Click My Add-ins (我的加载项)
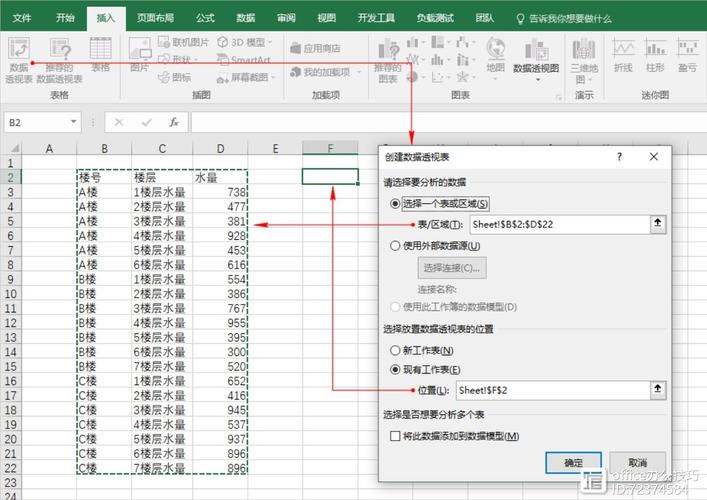 (321, 72)
